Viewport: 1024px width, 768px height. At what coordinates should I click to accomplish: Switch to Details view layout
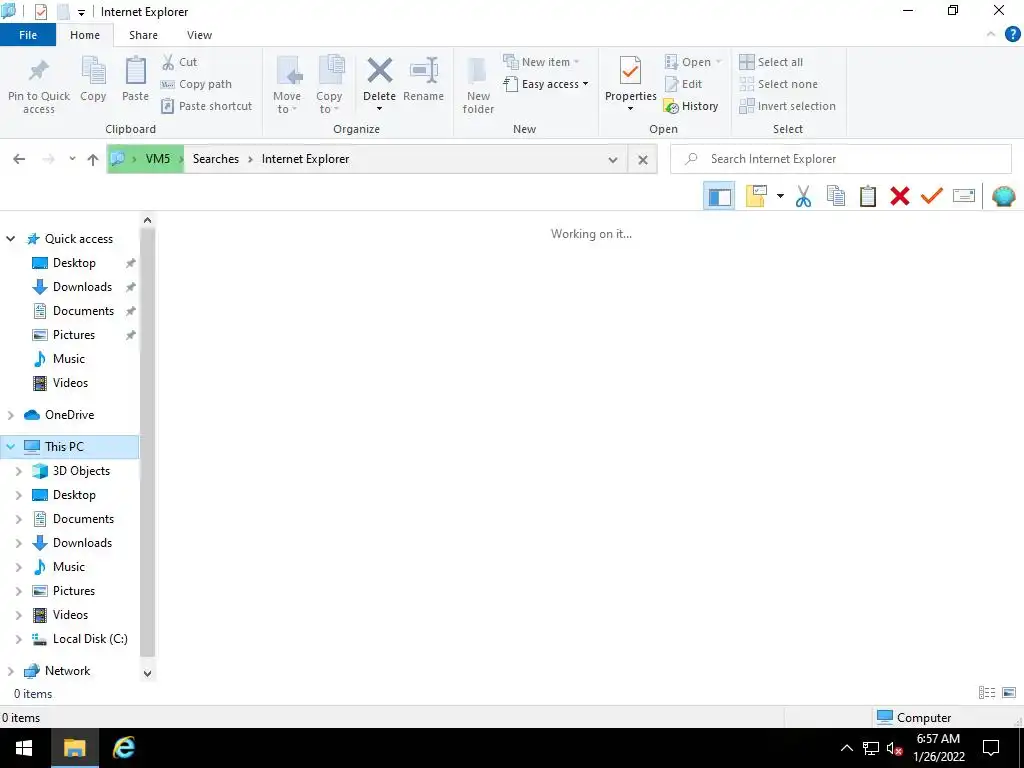(x=987, y=693)
